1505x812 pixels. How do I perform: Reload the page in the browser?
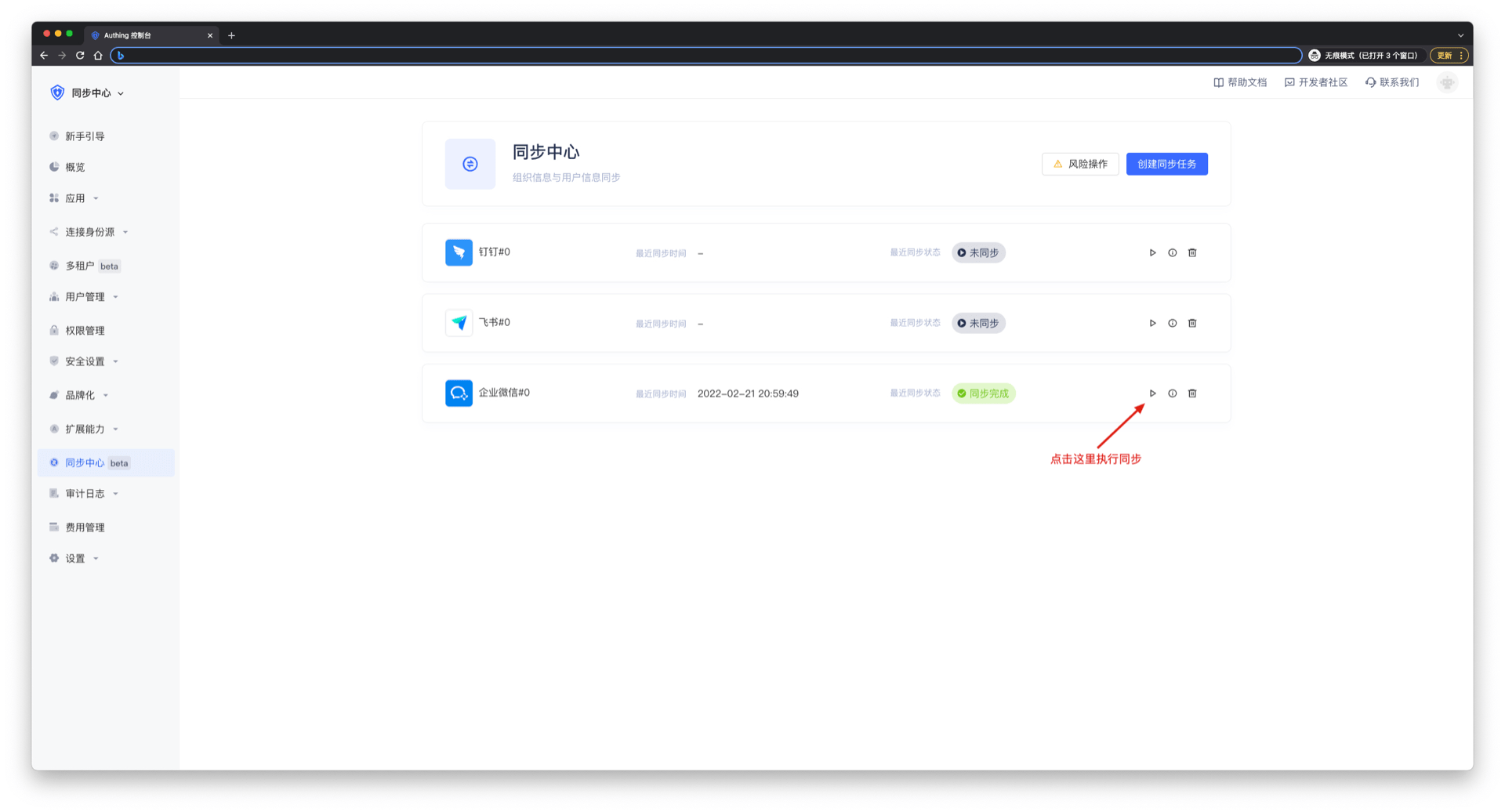[x=80, y=56]
